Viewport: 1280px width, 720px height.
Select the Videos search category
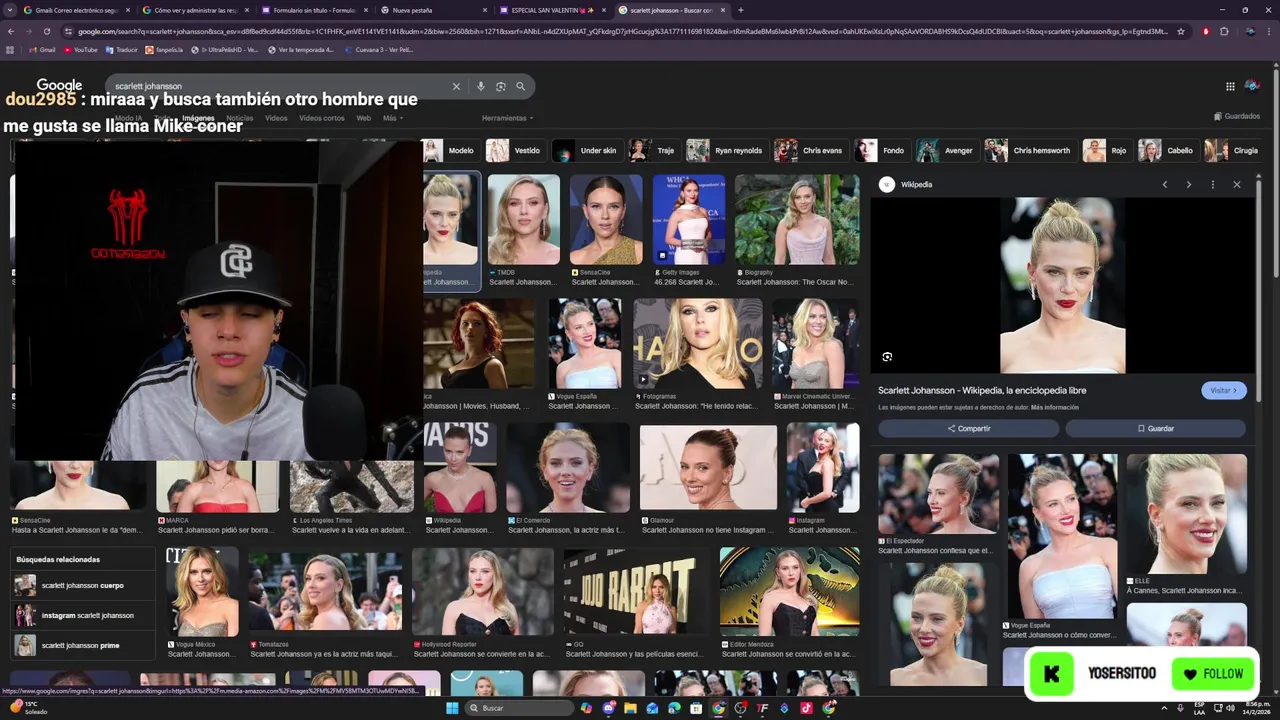point(276,118)
